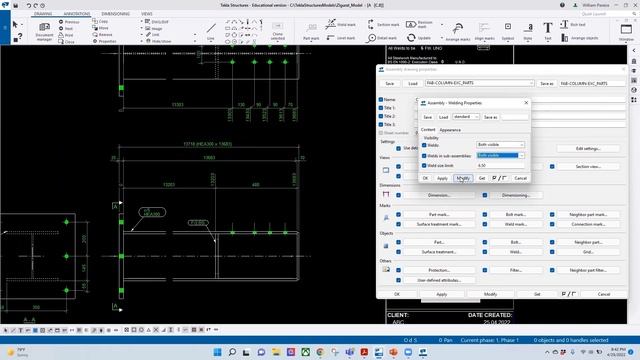
Task: Click Cancel in Welding Properties dialog
Action: click(x=520, y=178)
